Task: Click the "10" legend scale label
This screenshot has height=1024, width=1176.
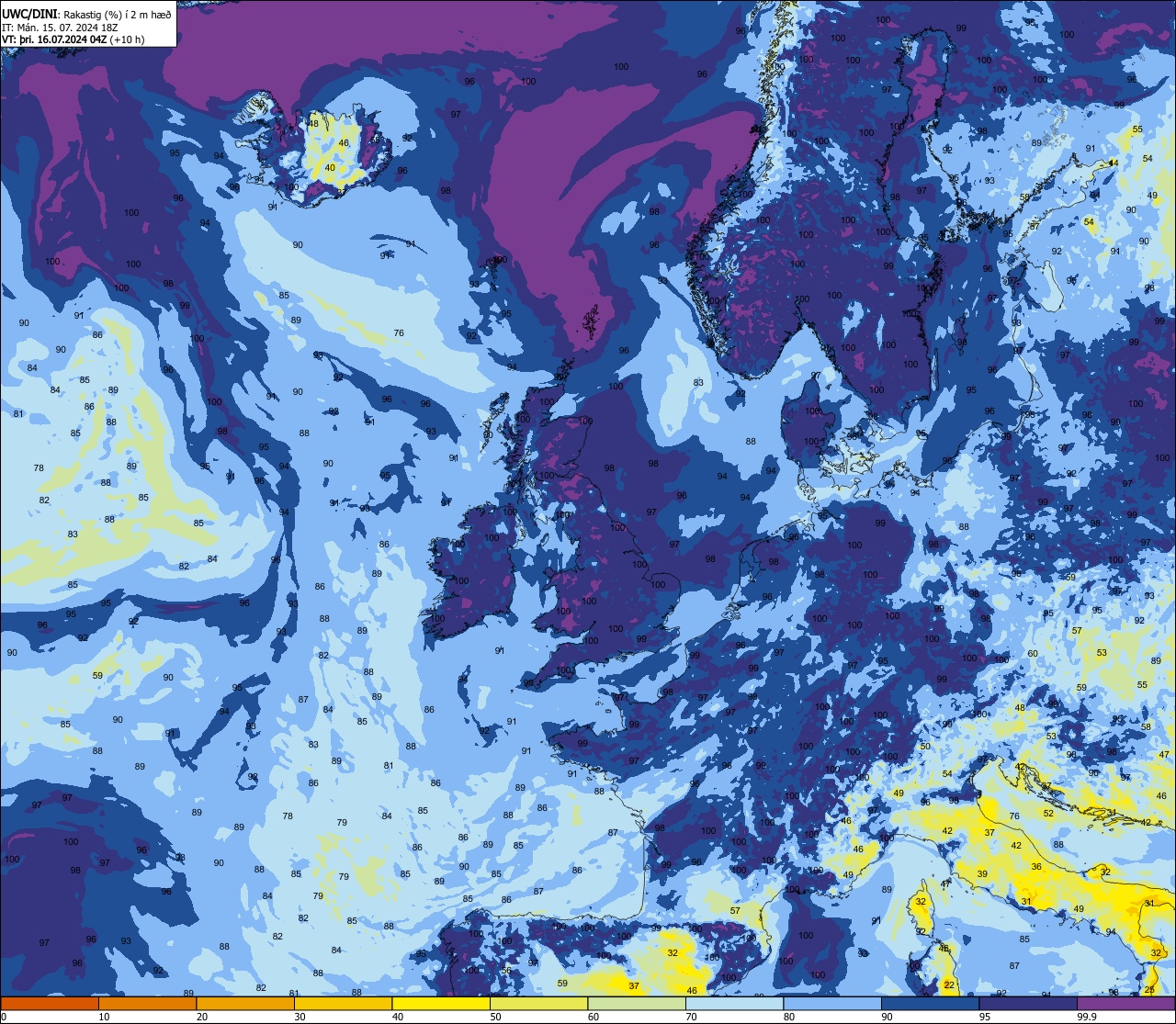Action: (104, 1017)
